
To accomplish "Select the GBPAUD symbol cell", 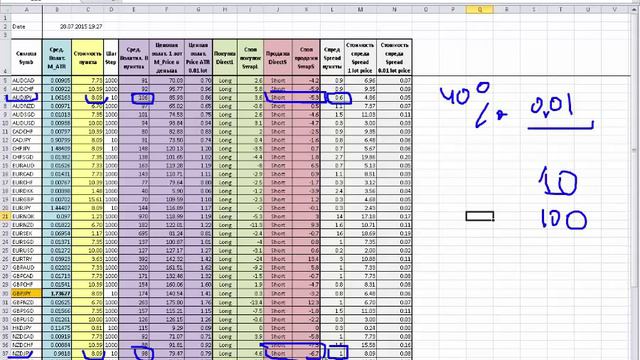I will (27, 267).
